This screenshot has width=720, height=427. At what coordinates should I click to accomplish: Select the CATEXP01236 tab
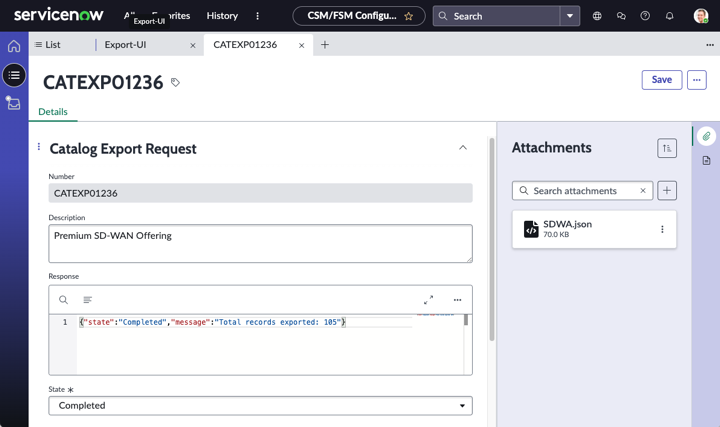[245, 45]
